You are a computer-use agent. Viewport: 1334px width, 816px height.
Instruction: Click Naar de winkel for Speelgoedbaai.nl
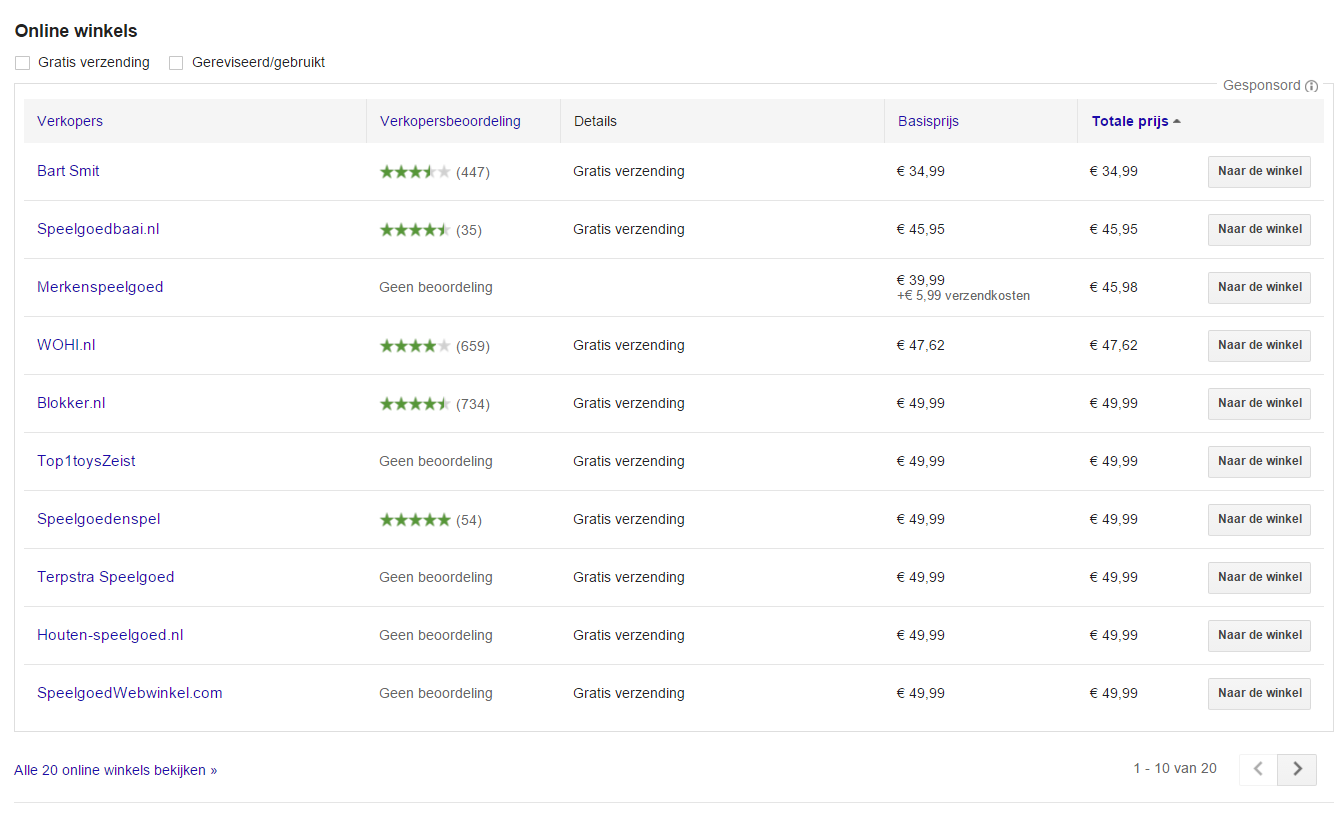click(x=1259, y=229)
